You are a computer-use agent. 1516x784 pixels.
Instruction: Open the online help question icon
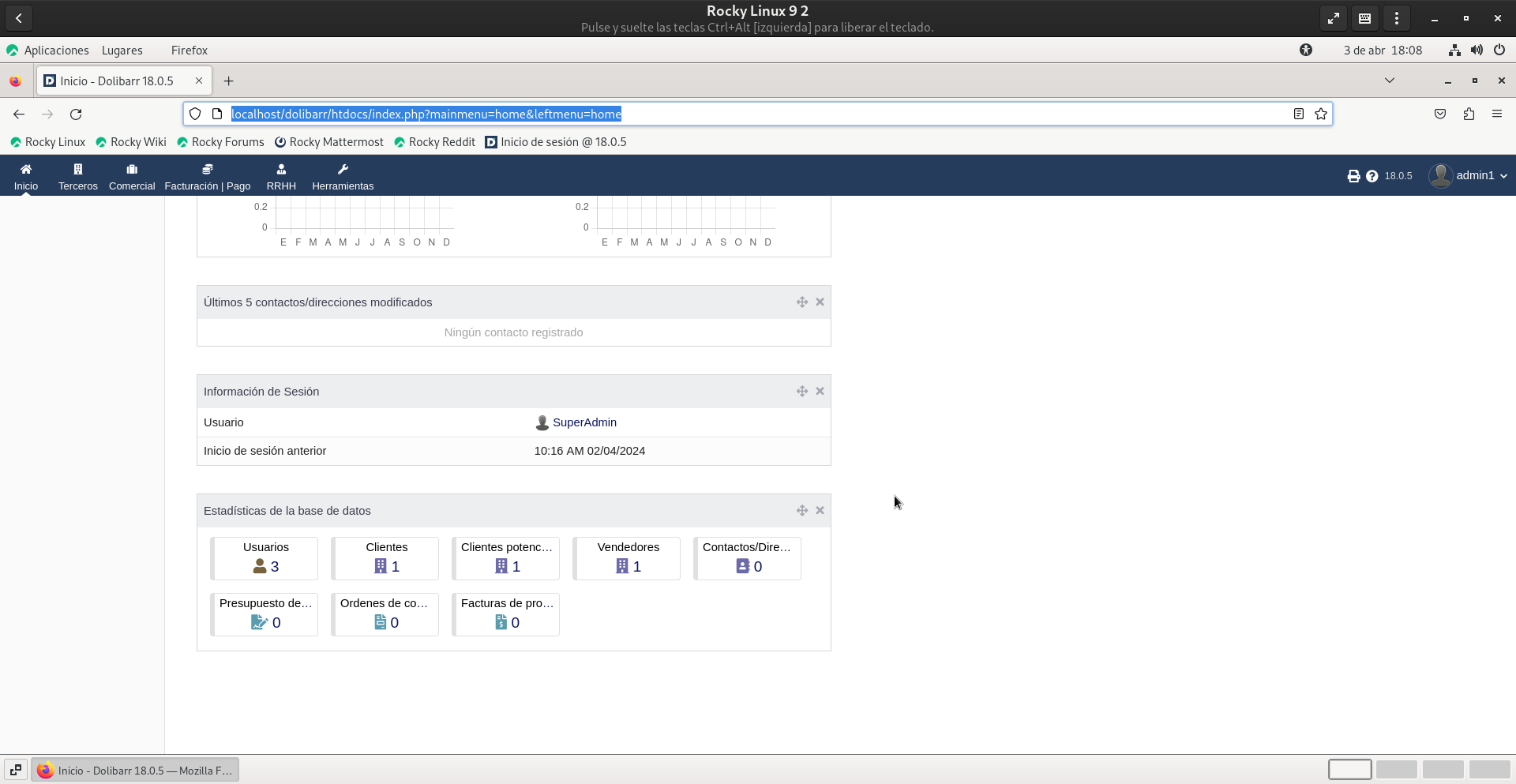pos(1372,176)
